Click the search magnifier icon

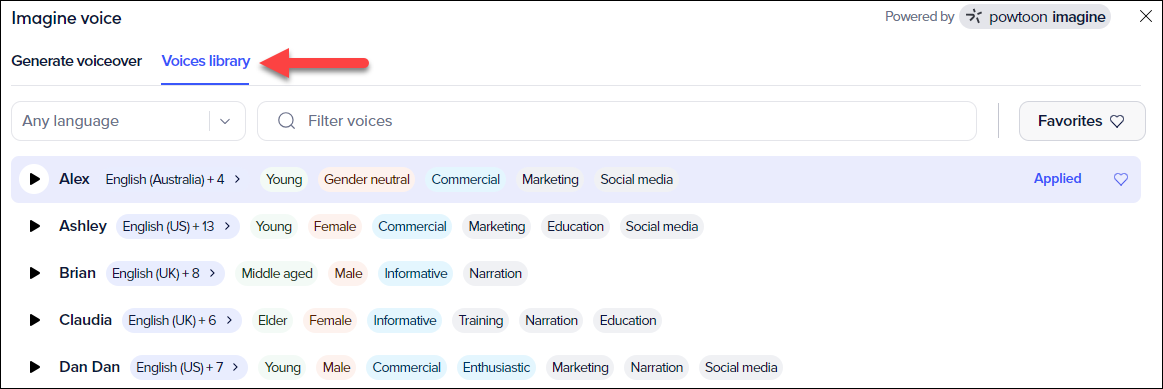click(x=286, y=121)
